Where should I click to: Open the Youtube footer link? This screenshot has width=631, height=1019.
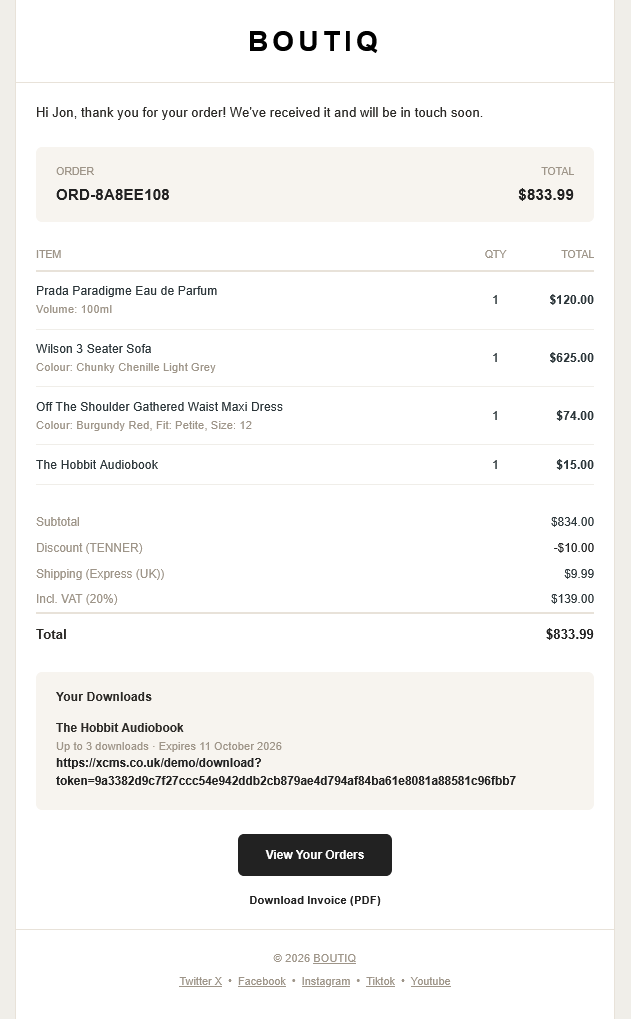pos(430,981)
